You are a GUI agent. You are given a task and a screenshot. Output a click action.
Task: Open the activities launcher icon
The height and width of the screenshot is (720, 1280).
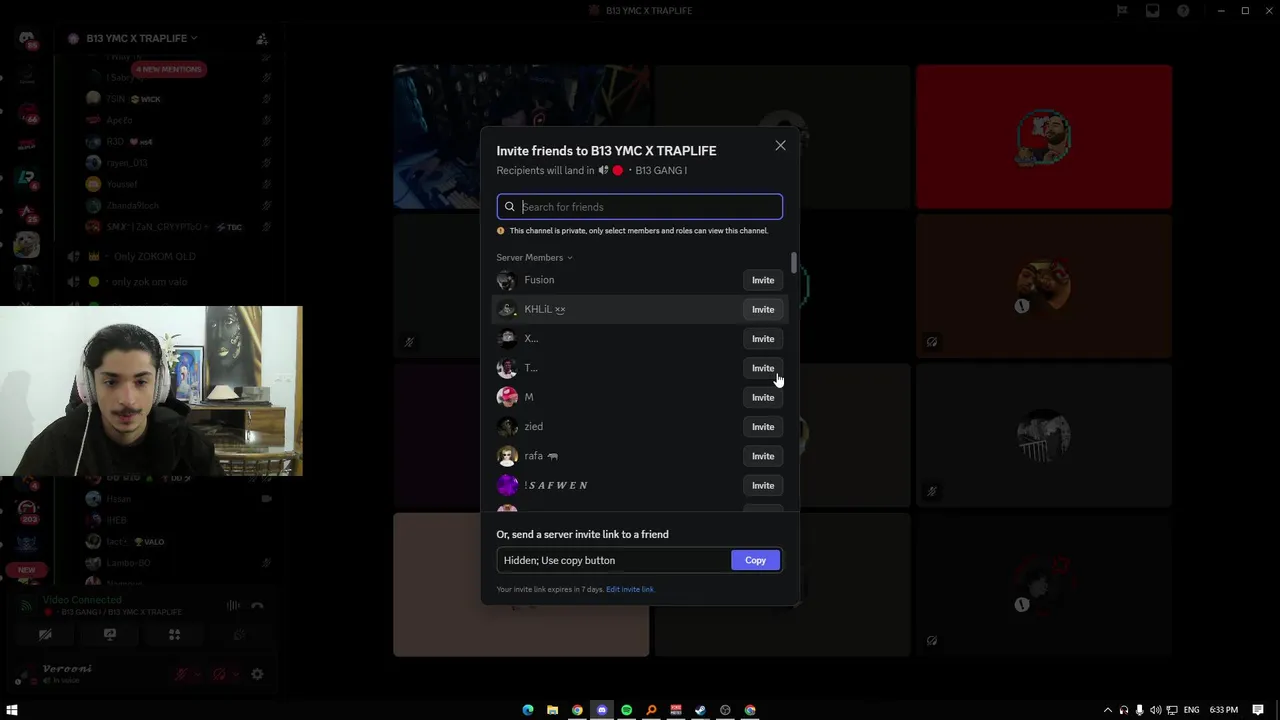(x=174, y=634)
